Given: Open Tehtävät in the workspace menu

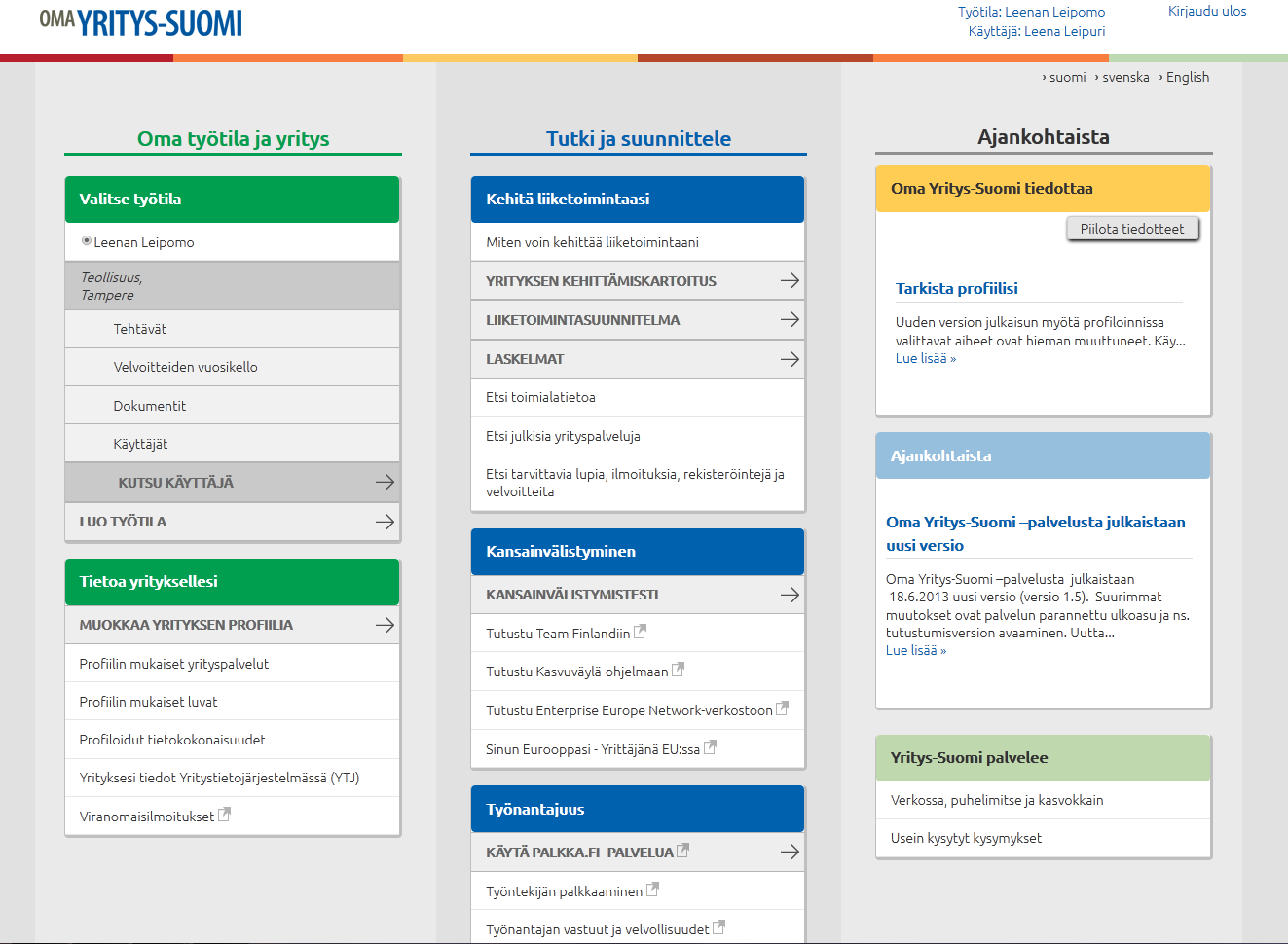Looking at the screenshot, I should pos(233,329).
